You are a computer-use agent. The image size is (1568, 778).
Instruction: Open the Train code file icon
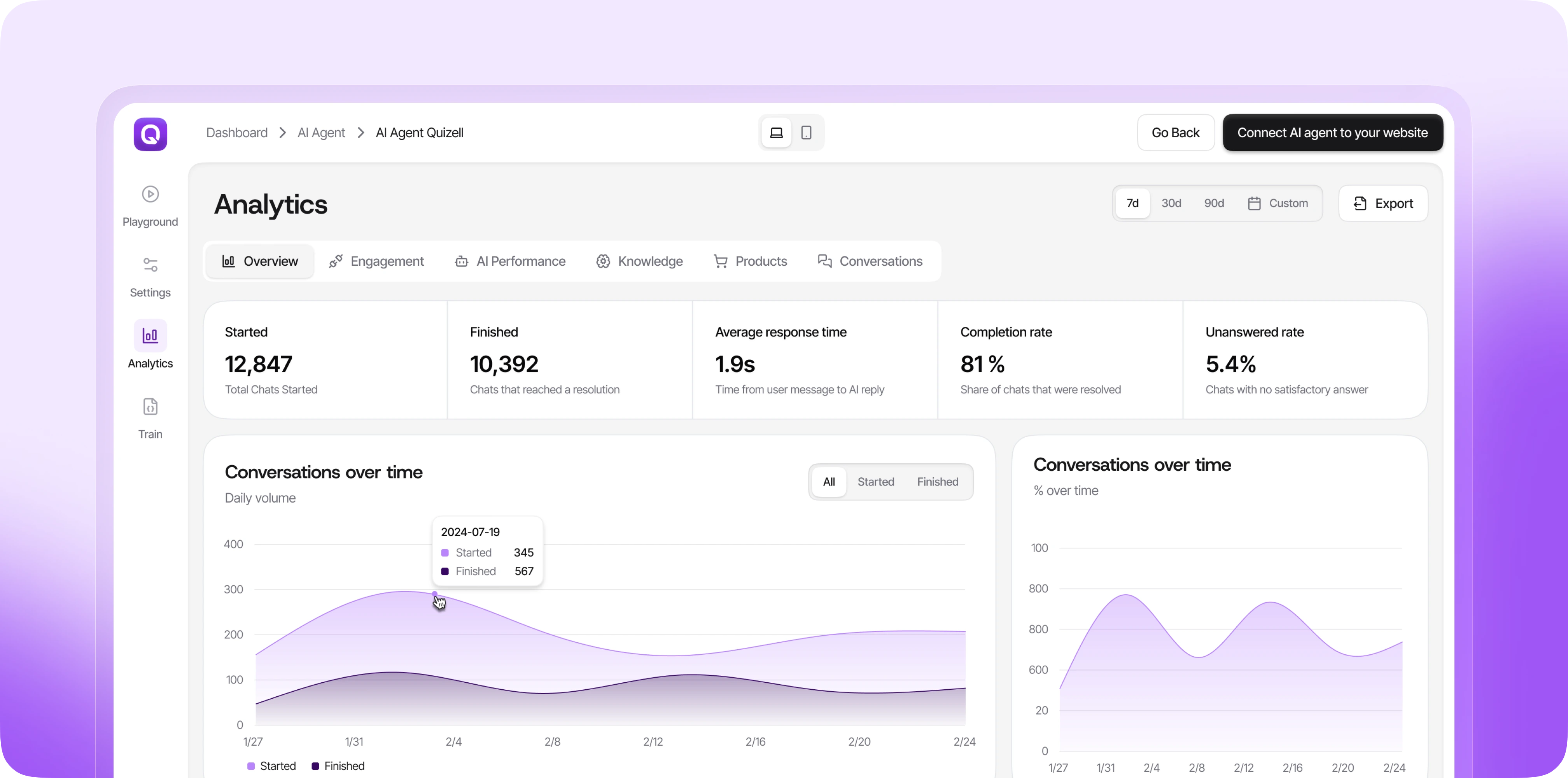pos(150,407)
